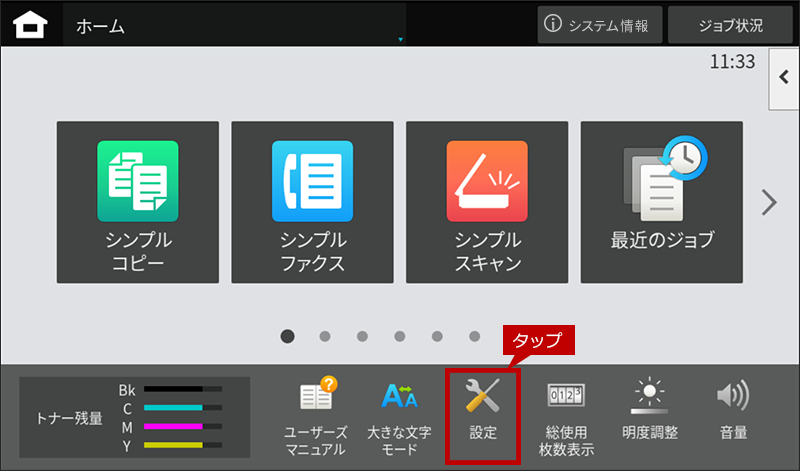
Task: Open the ユーザーズマニュアル user manual icon
Action: (314, 416)
